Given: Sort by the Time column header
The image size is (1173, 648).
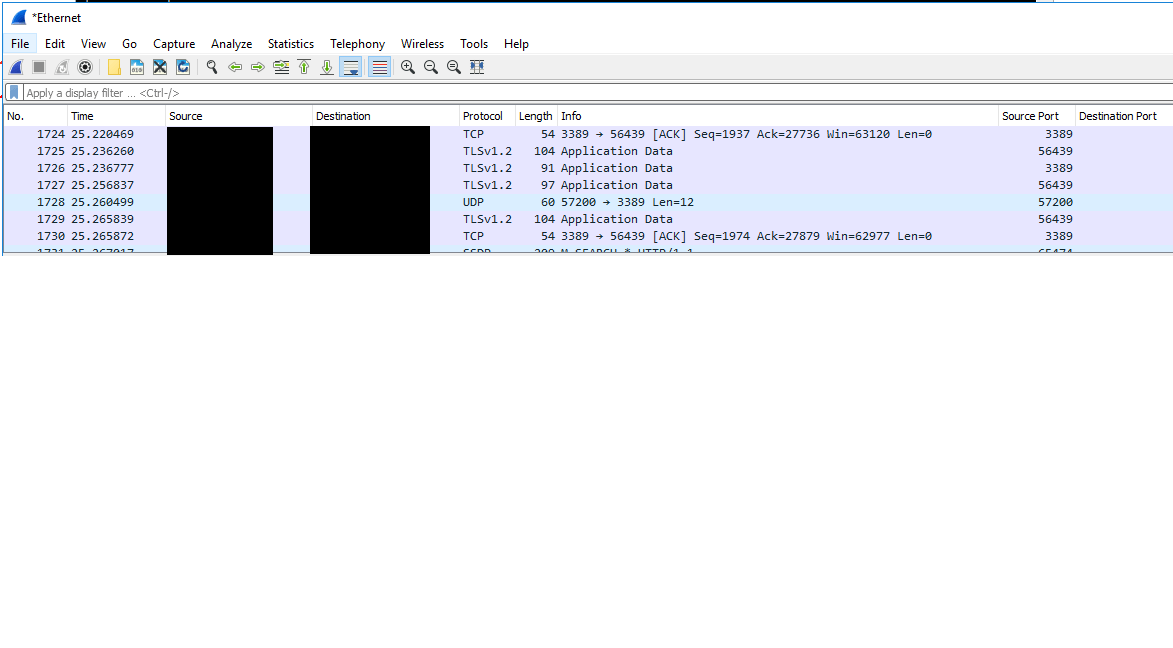Looking at the screenshot, I should (x=116, y=116).
